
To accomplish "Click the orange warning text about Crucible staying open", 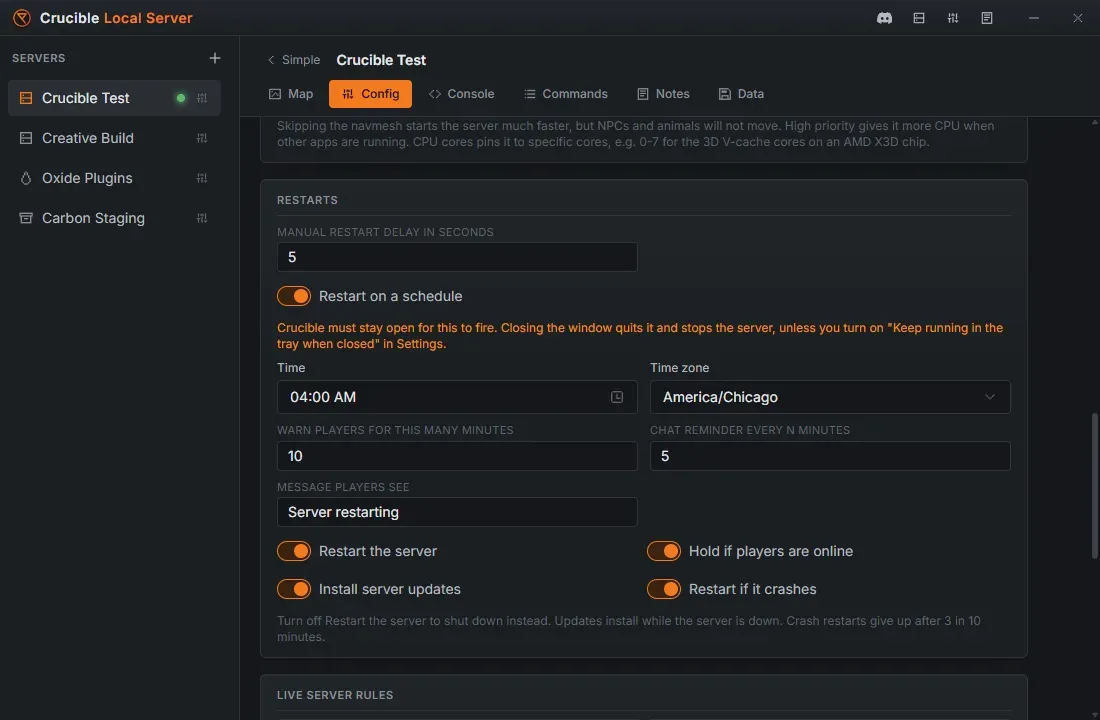I will pos(640,335).
